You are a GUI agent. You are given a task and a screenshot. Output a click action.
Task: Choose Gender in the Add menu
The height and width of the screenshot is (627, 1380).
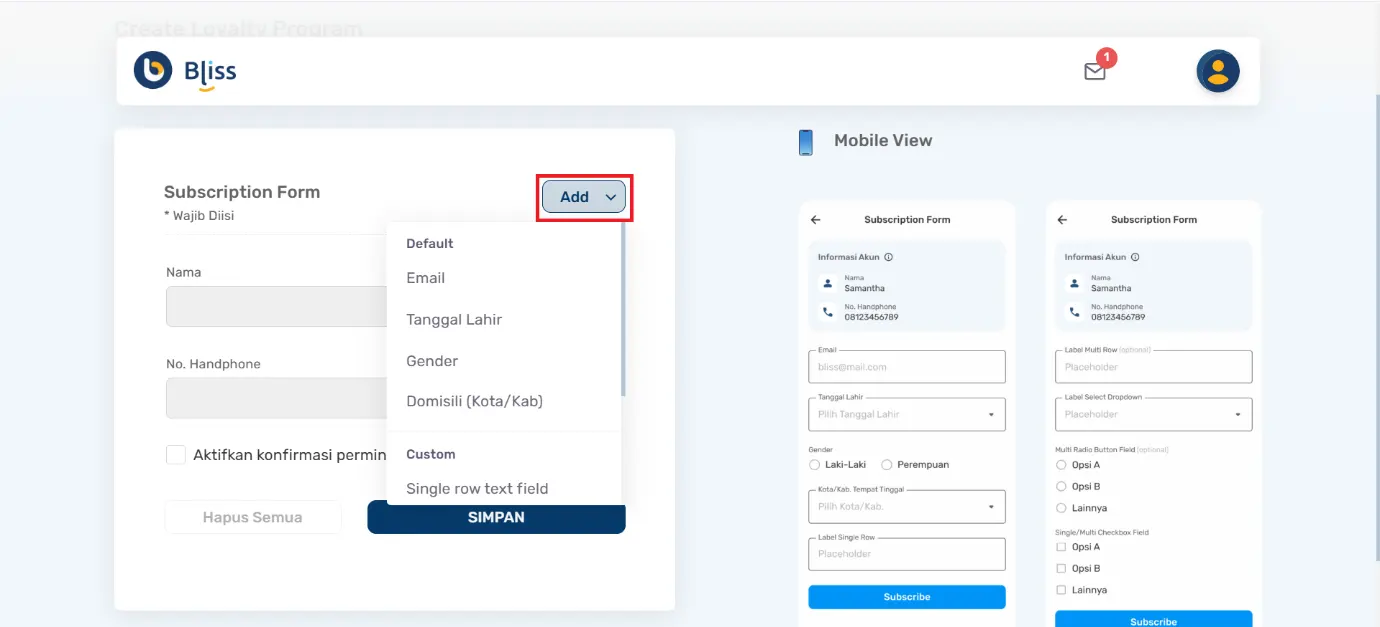pos(432,361)
